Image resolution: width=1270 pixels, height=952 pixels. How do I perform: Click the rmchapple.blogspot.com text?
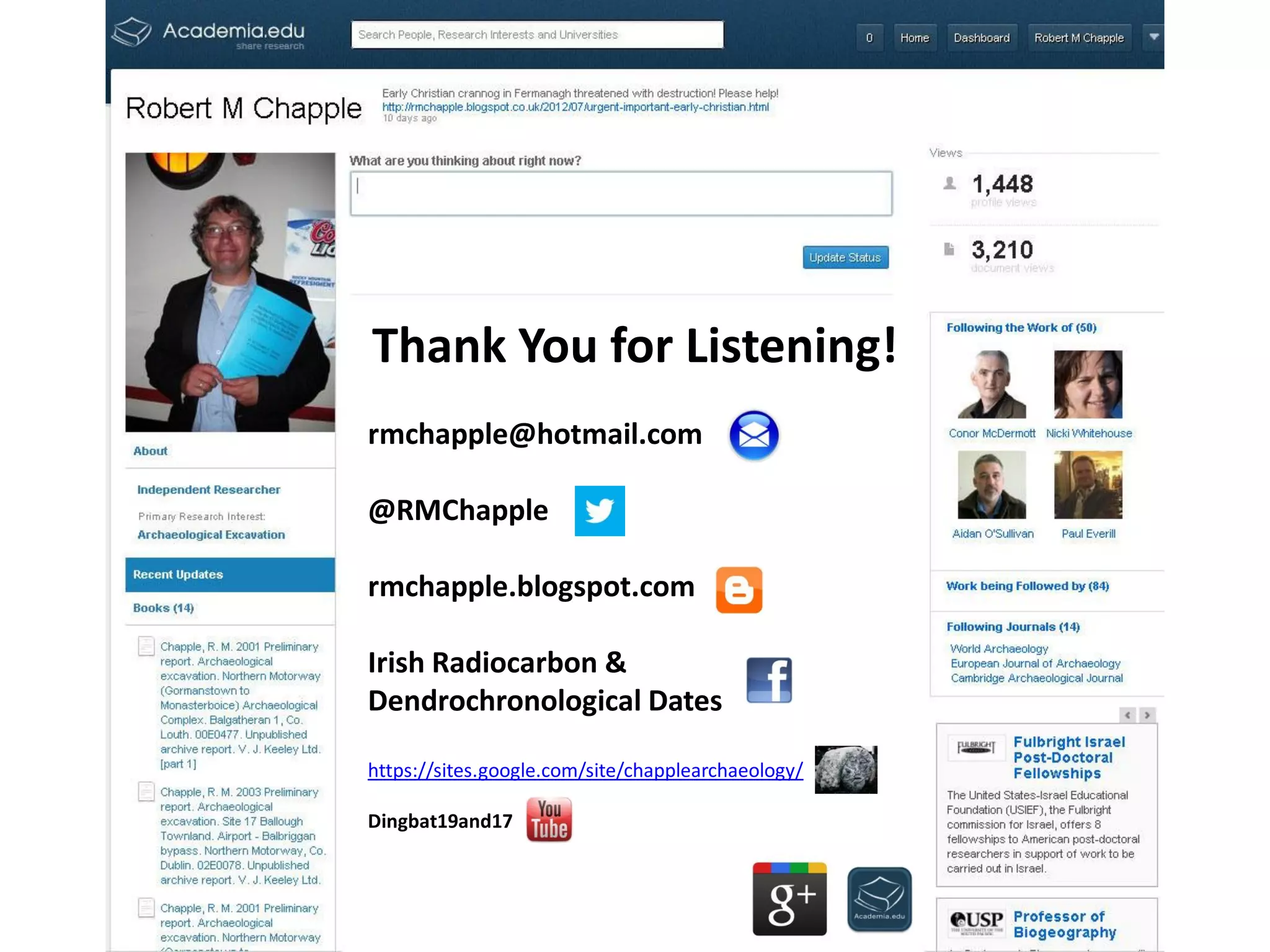coord(531,586)
